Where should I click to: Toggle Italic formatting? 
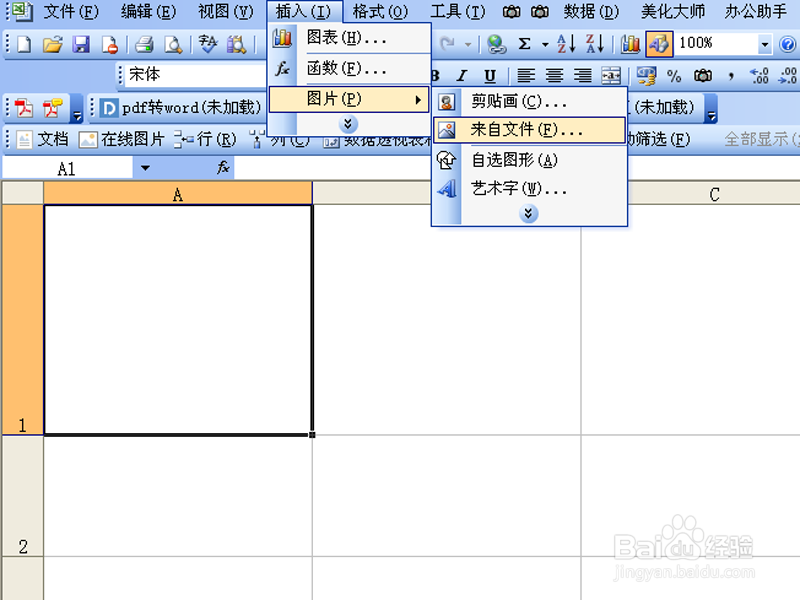462,76
